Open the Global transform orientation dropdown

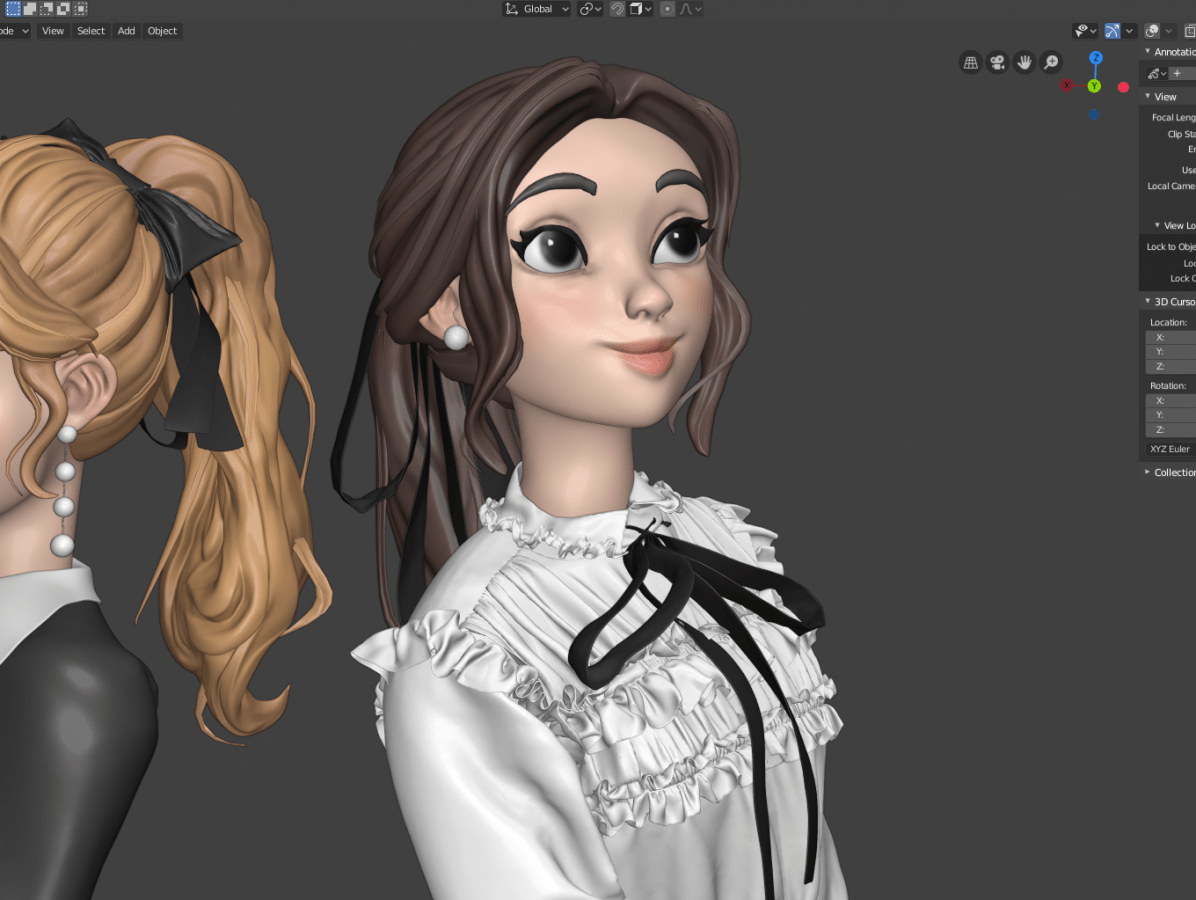tap(535, 8)
